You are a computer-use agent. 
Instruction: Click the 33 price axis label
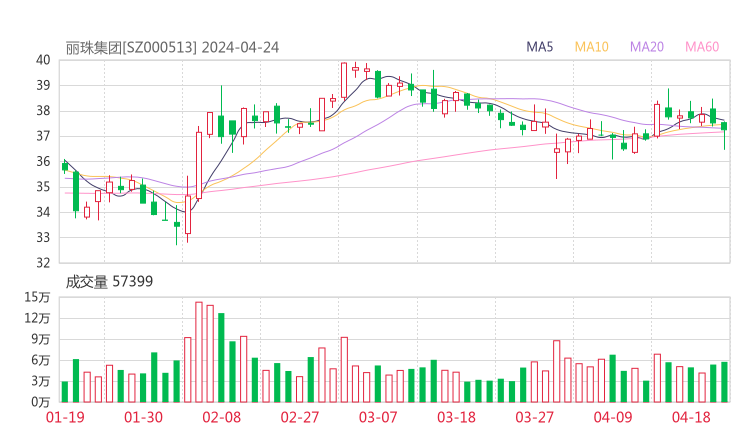pyautogui.click(x=43, y=237)
